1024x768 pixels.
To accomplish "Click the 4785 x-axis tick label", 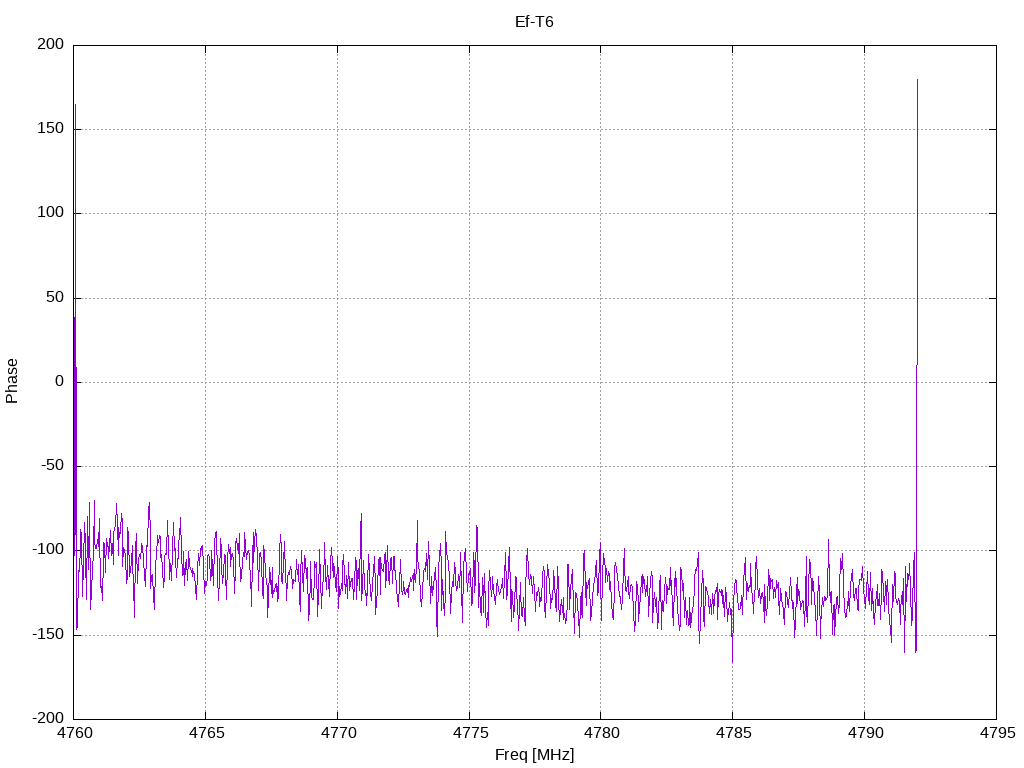I will [x=733, y=733].
